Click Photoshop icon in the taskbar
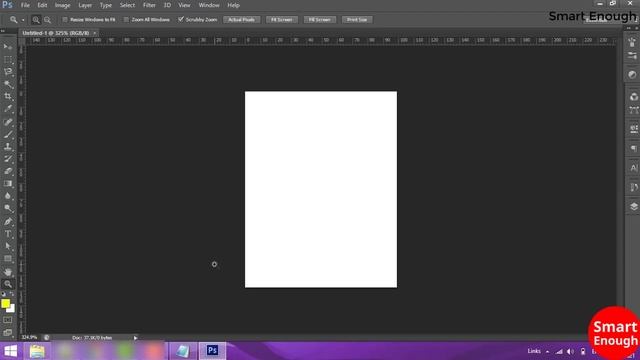Viewport: 640px width, 360px height. (x=212, y=351)
